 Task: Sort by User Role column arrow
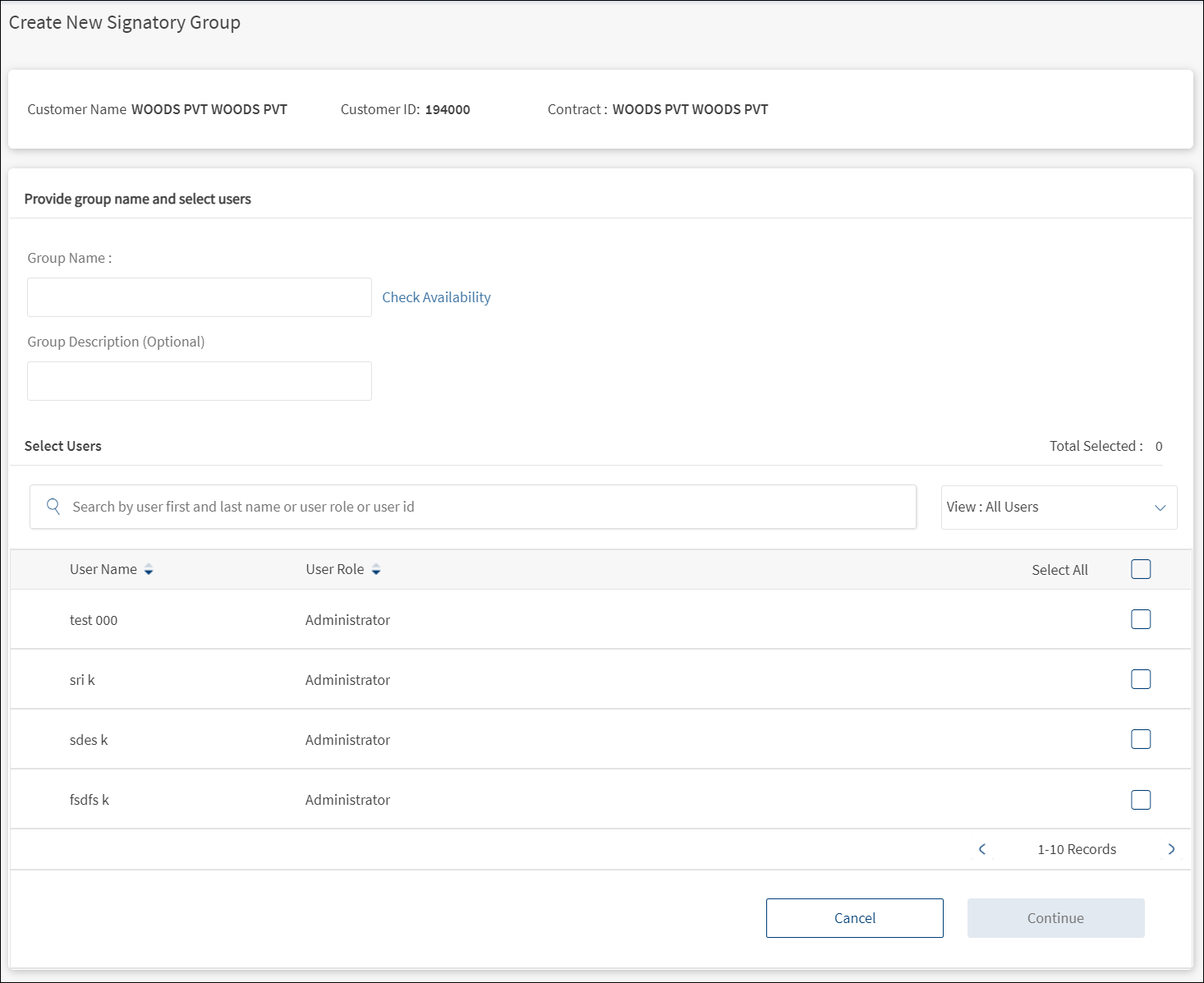pyautogui.click(x=376, y=570)
